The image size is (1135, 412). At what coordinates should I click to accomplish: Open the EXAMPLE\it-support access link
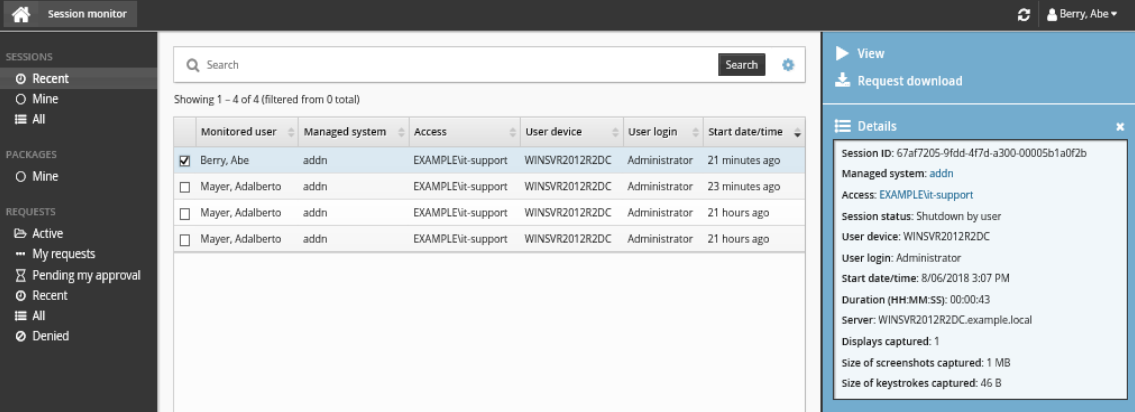coord(926,195)
